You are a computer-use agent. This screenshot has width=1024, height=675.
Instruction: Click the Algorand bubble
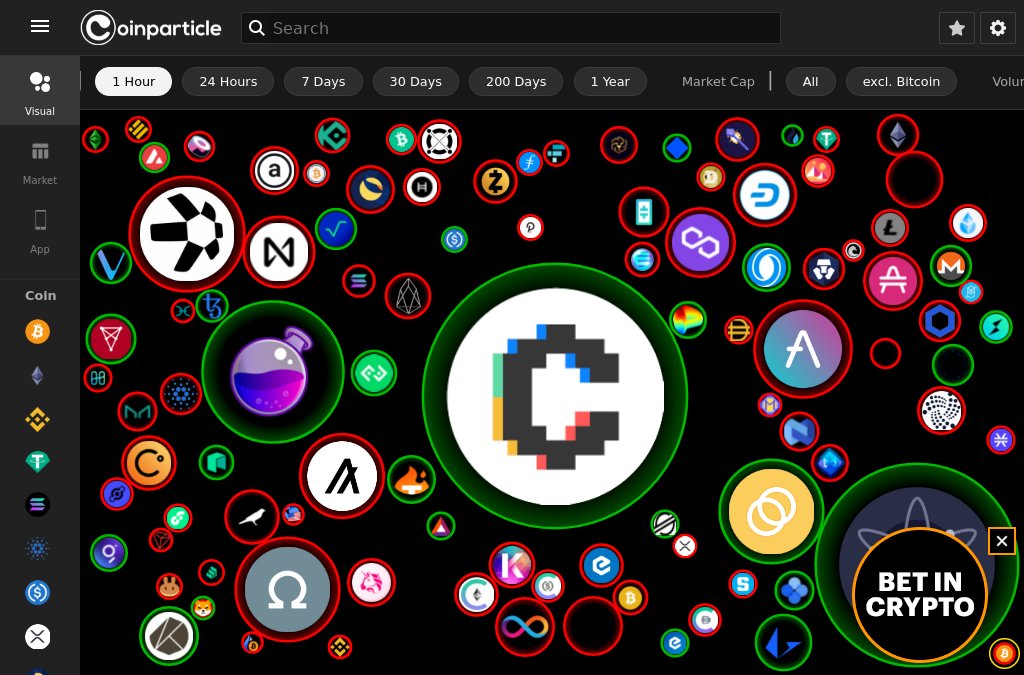click(342, 476)
